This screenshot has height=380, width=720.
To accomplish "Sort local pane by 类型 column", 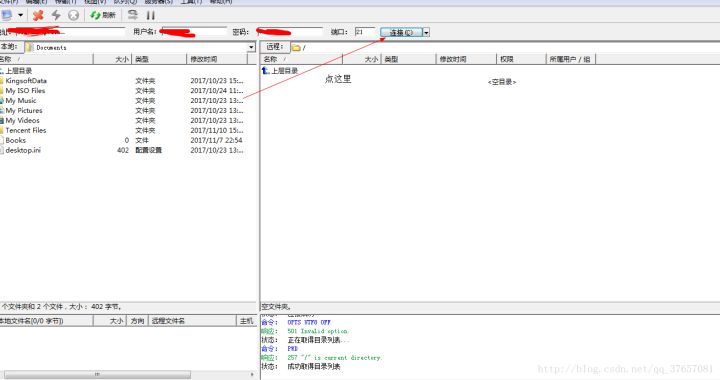I will [x=159, y=59].
